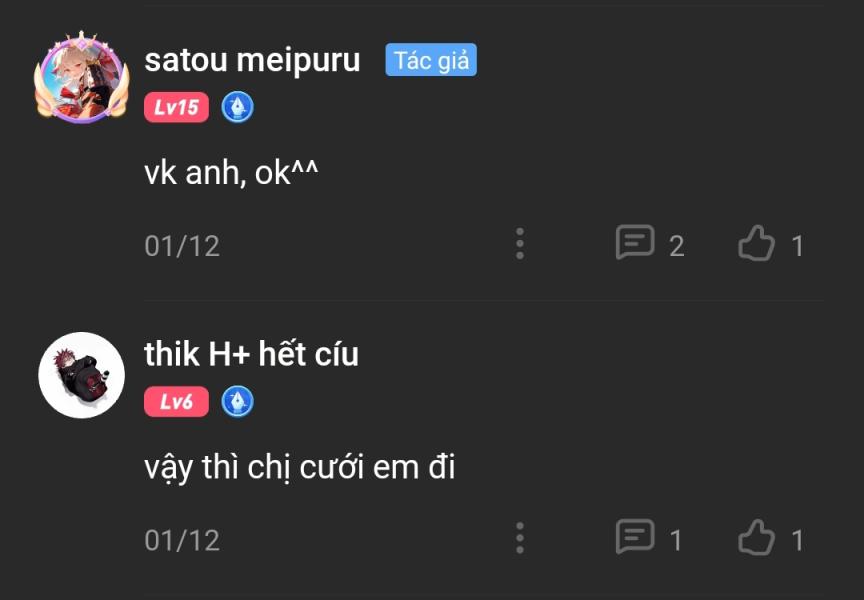This screenshot has height=600, width=864.
Task: Tap the username thik H+ hết cíu
Action: coord(251,354)
